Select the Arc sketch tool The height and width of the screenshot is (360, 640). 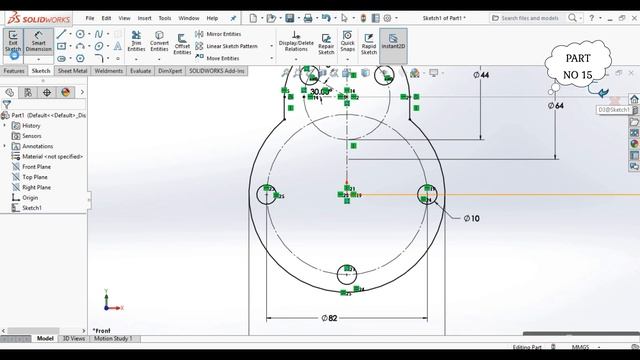click(80, 46)
